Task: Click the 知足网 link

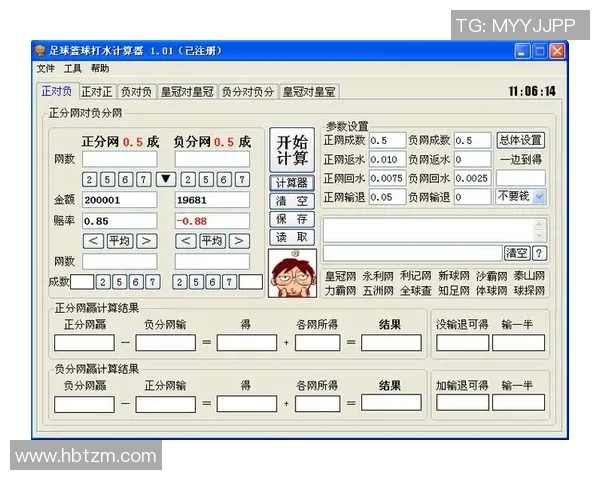Action: [453, 291]
